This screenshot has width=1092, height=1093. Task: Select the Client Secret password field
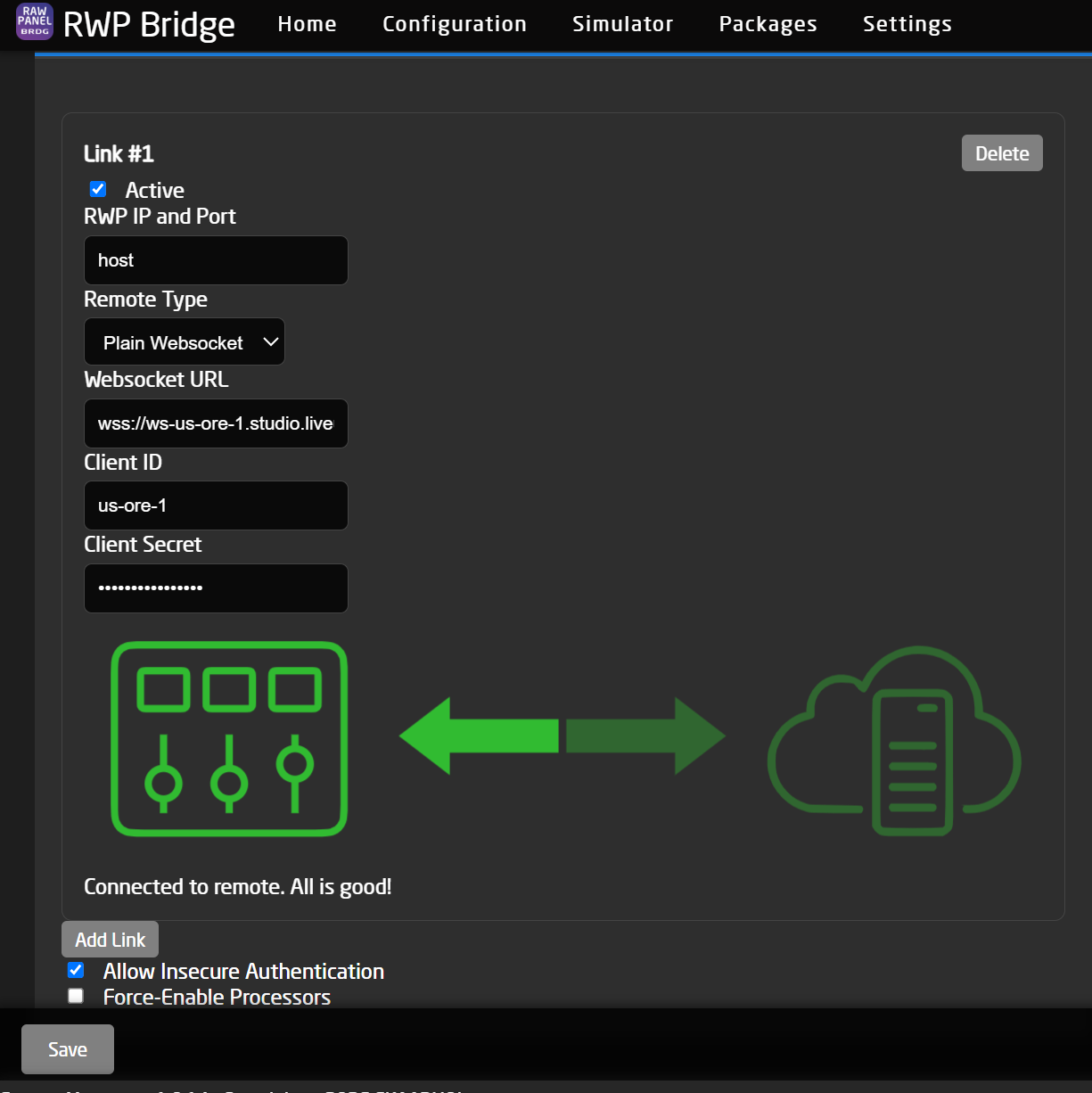216,588
